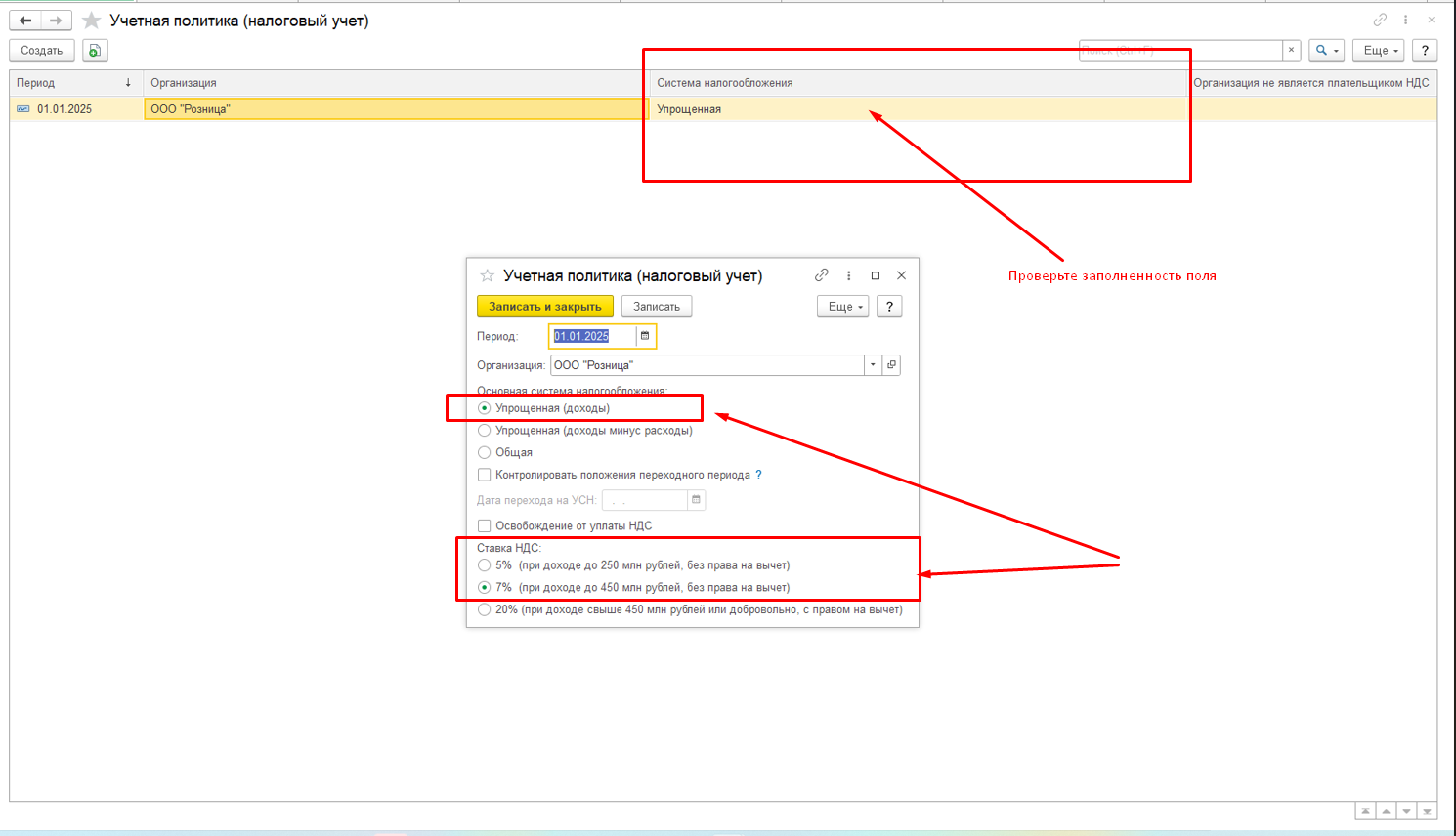This screenshot has width=1456, height=836.
Task: Open calendar for Дата перехода на УСН
Action: pos(696,500)
